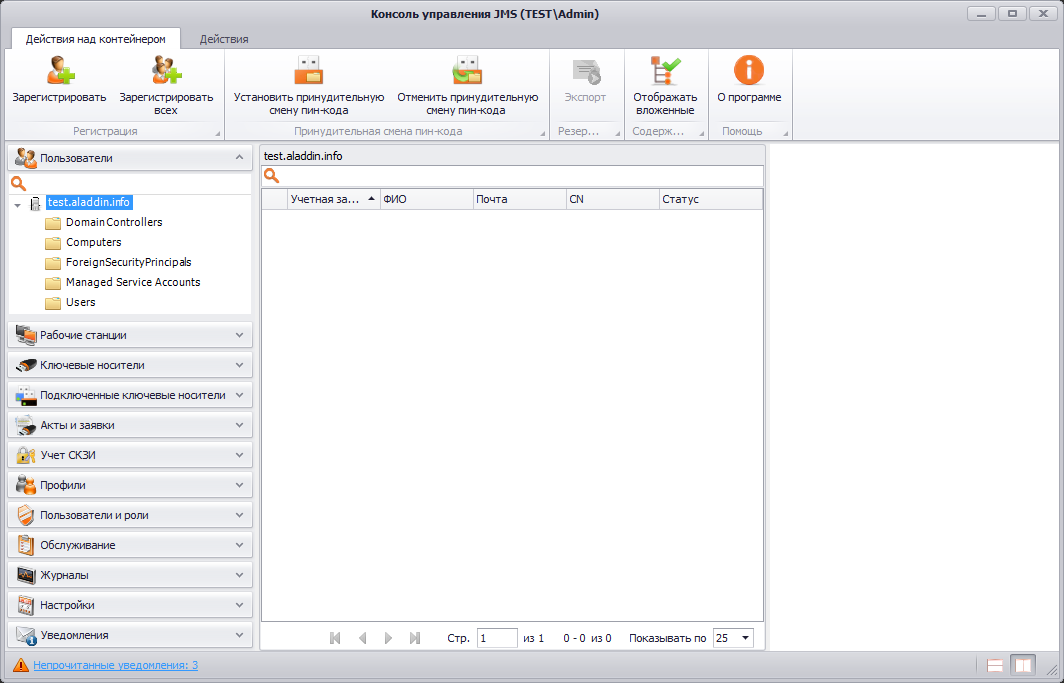Click the test.aladdin.info server icon

pyautogui.click(x=35, y=203)
